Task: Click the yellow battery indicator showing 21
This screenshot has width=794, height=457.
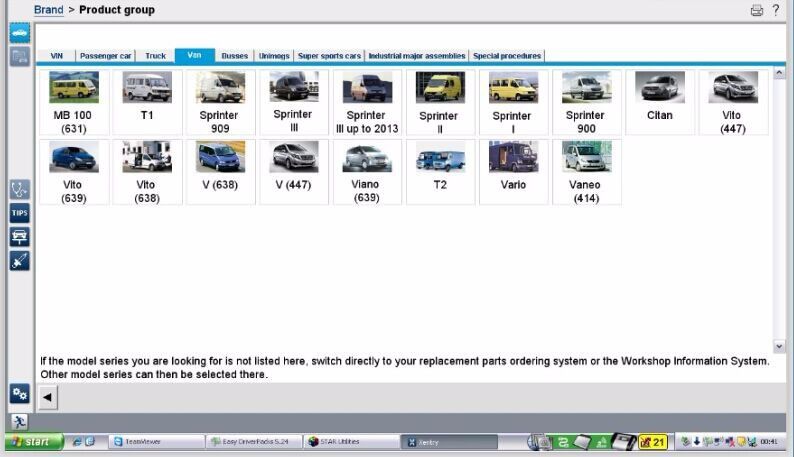Action: pos(653,441)
